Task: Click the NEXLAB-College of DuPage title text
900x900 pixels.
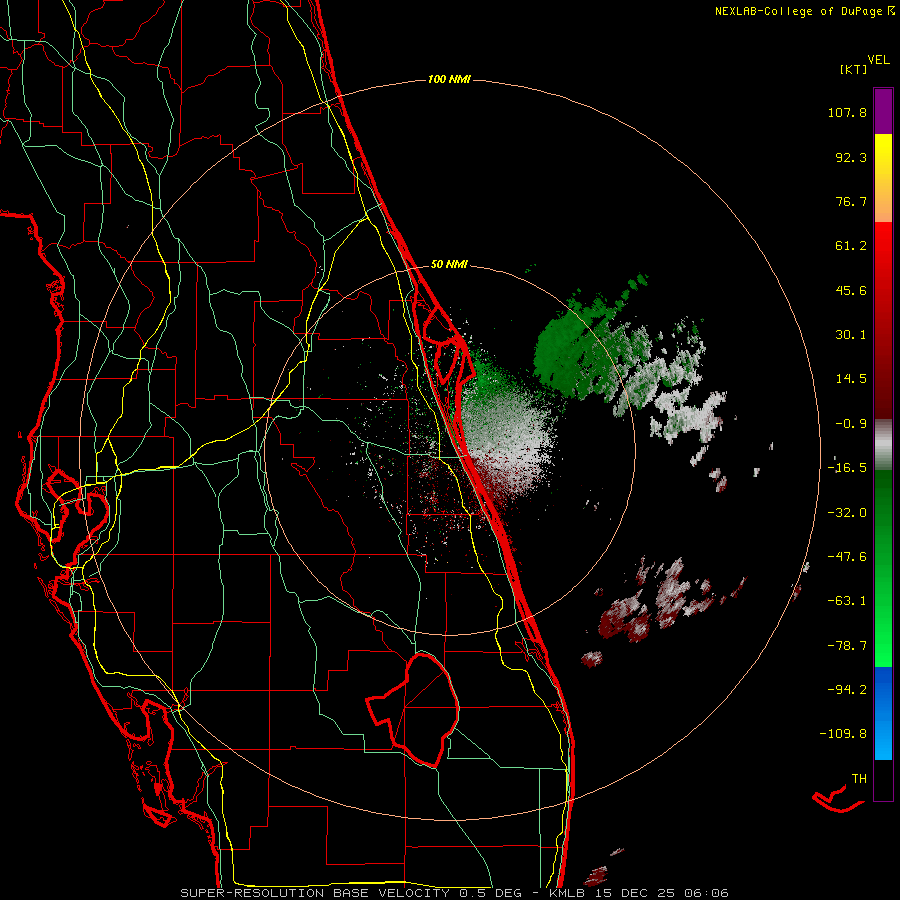Action: tap(798, 11)
